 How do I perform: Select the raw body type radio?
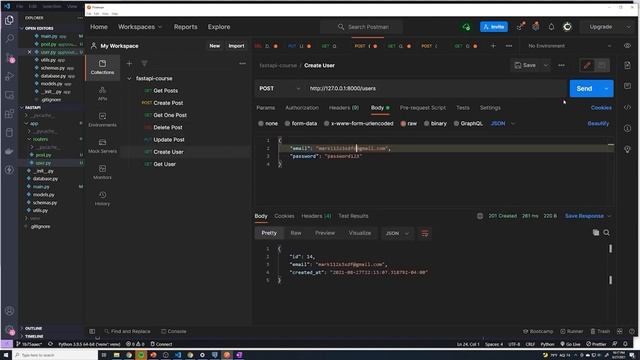pos(403,123)
